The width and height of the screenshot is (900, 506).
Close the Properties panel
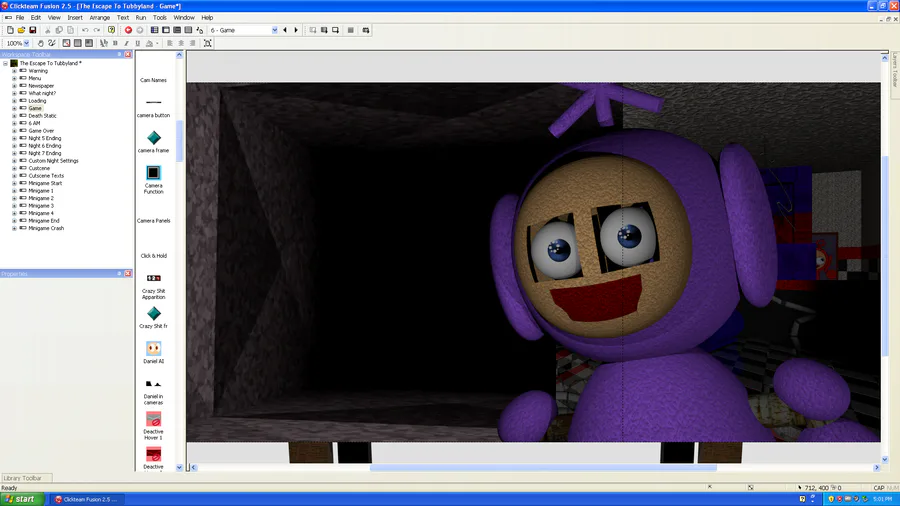[128, 274]
